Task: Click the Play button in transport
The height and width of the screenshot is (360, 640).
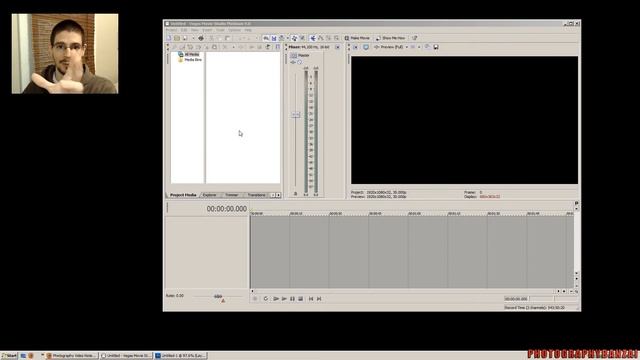Action: point(284,299)
